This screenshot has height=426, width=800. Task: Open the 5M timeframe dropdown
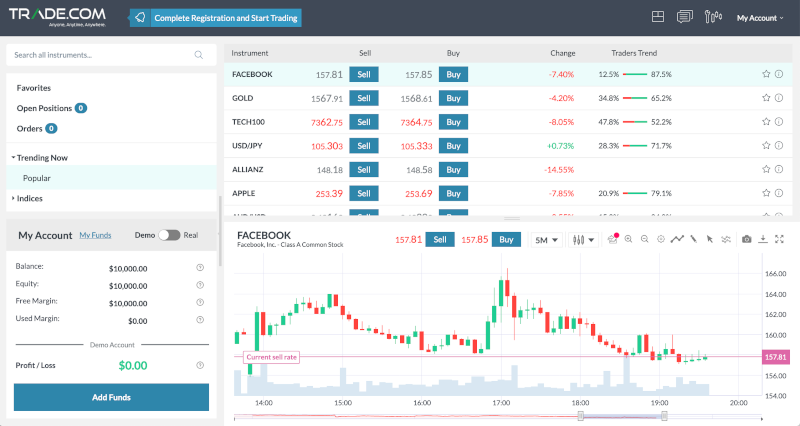[545, 240]
